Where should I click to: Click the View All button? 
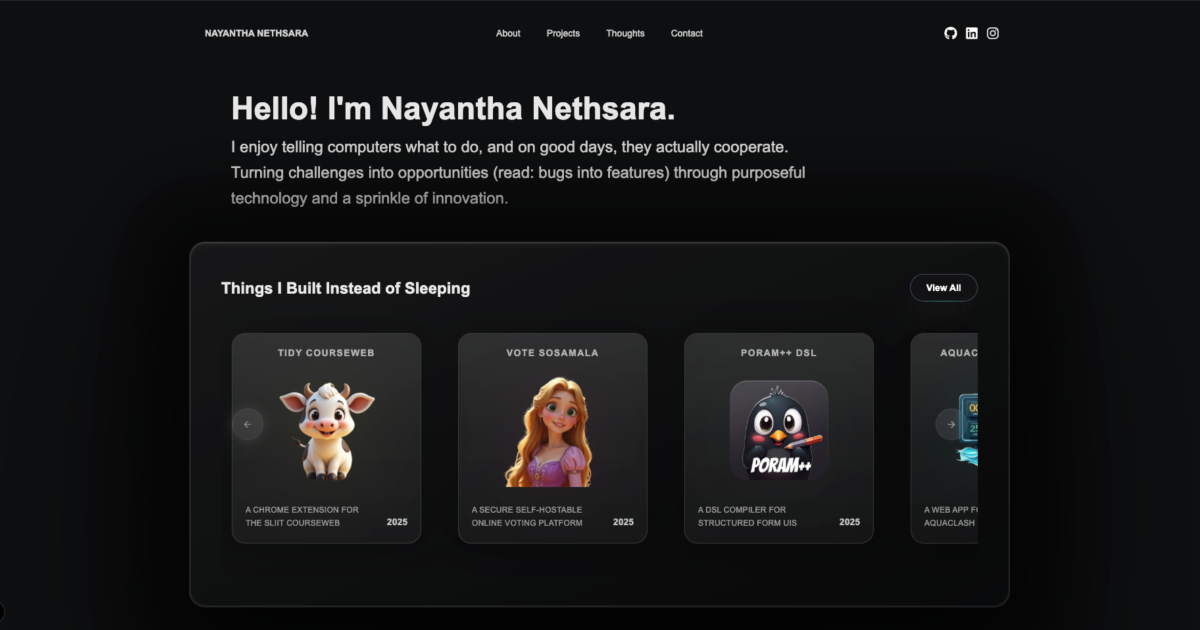[x=943, y=287]
